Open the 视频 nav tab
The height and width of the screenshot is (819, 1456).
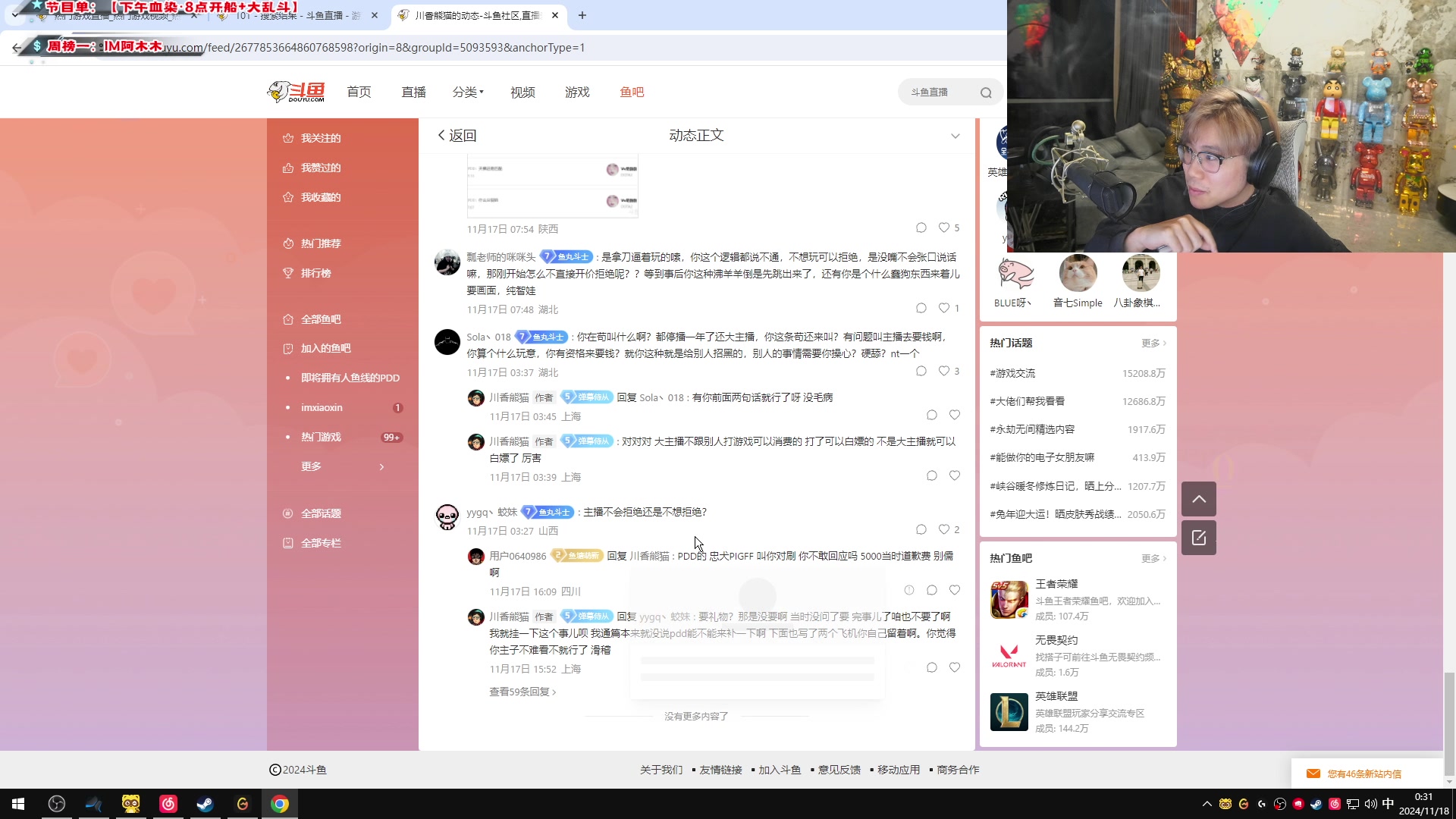click(522, 93)
